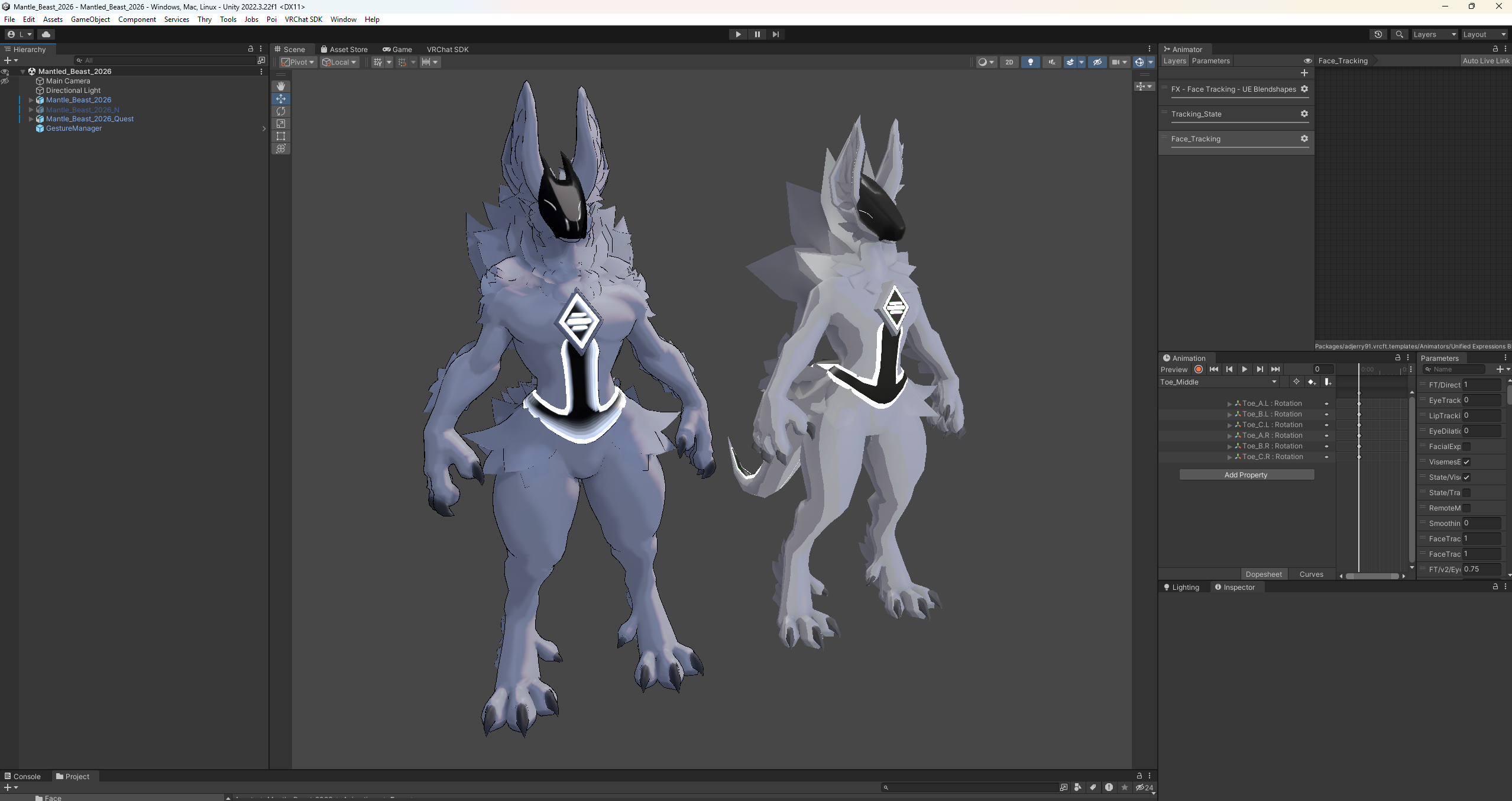Click the Face_Tracking breadcrumb in Animator

click(1343, 61)
